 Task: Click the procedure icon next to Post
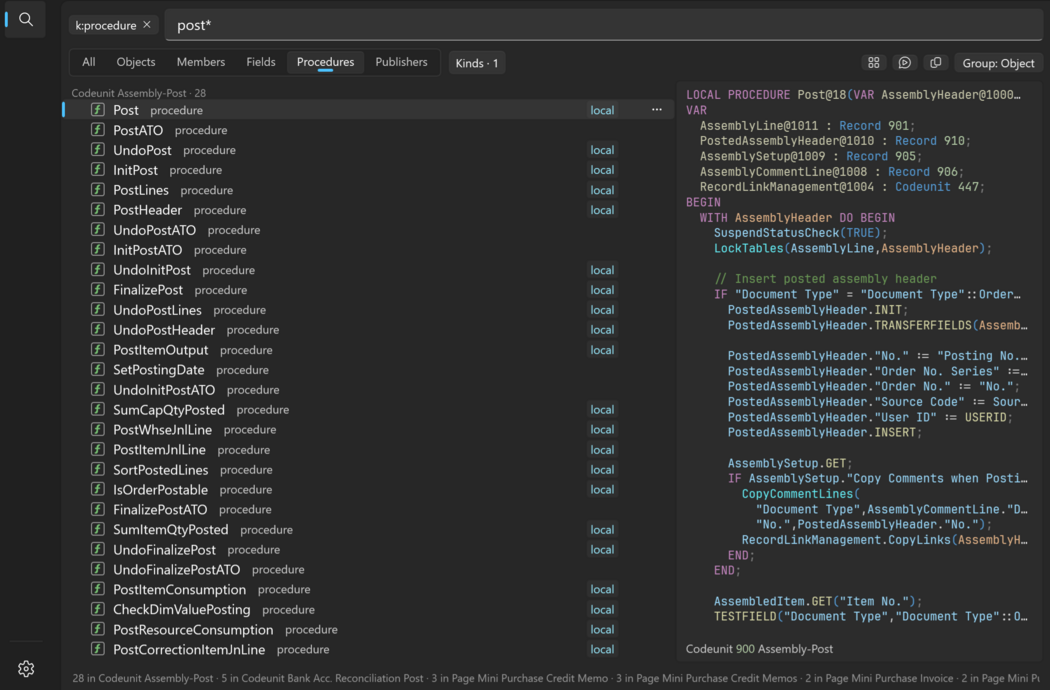coord(98,110)
